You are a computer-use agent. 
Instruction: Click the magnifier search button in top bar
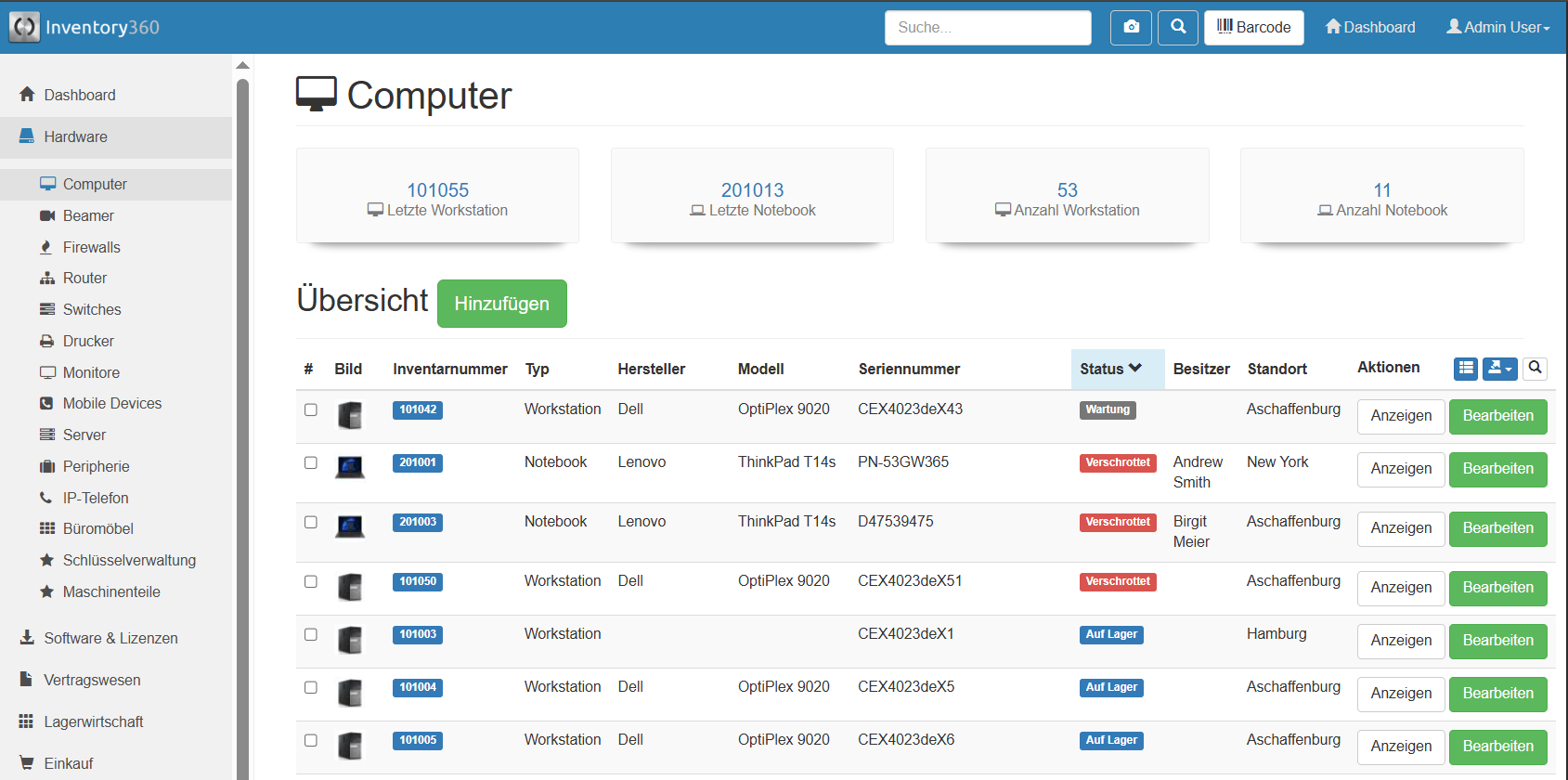tap(1178, 28)
